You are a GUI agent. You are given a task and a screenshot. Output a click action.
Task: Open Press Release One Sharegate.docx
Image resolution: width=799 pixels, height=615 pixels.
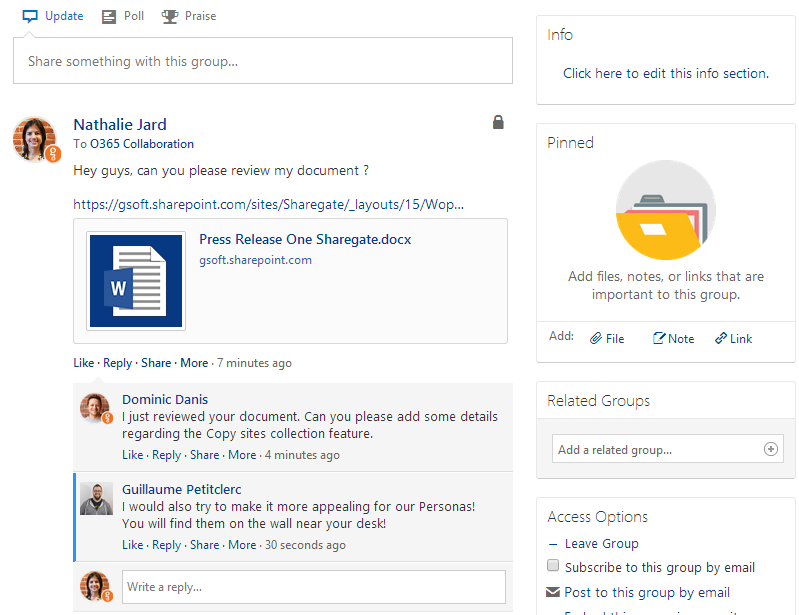pyautogui.click(x=305, y=239)
